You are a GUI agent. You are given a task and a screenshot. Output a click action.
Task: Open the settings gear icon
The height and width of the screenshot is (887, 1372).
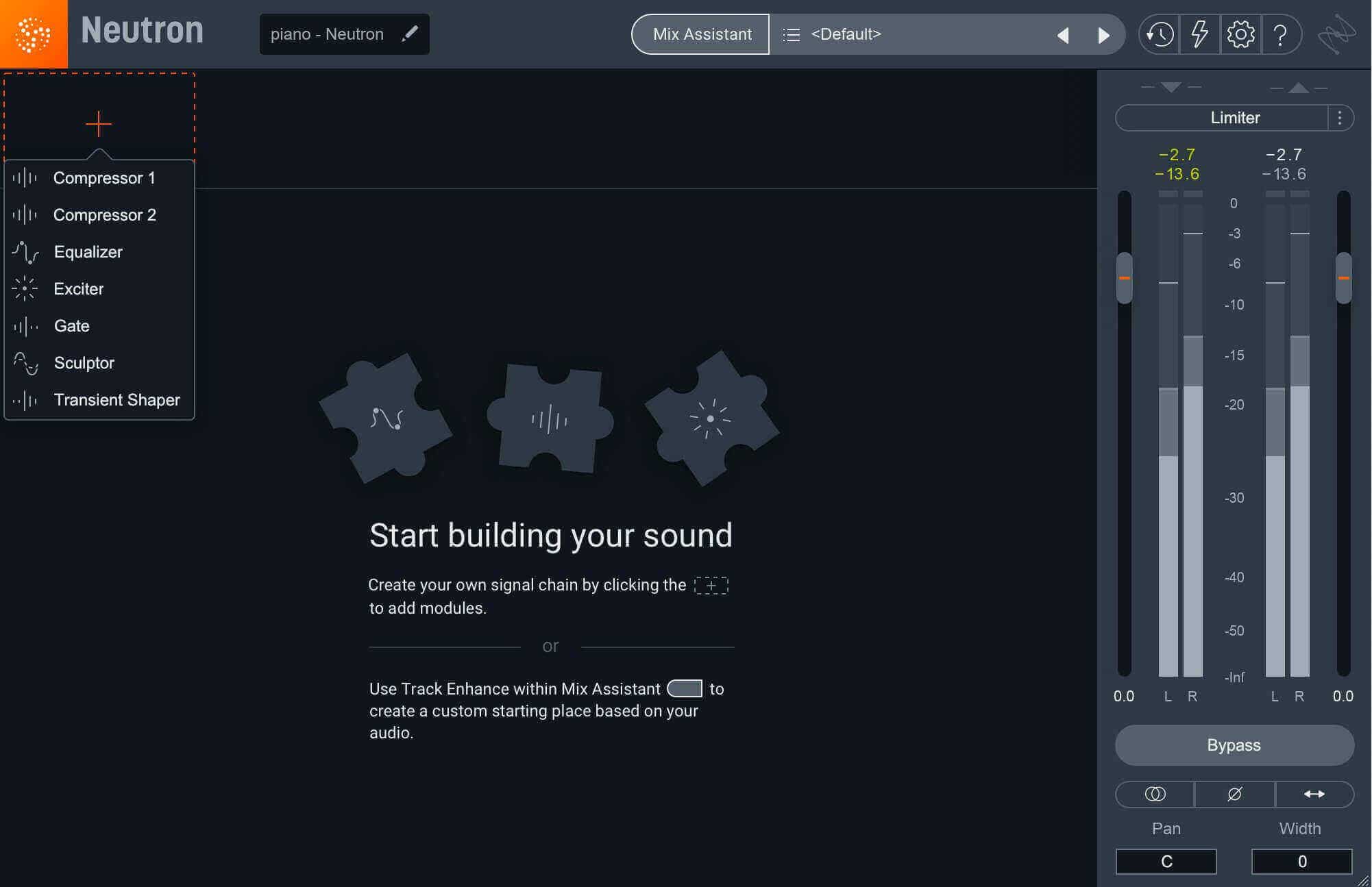[1240, 34]
